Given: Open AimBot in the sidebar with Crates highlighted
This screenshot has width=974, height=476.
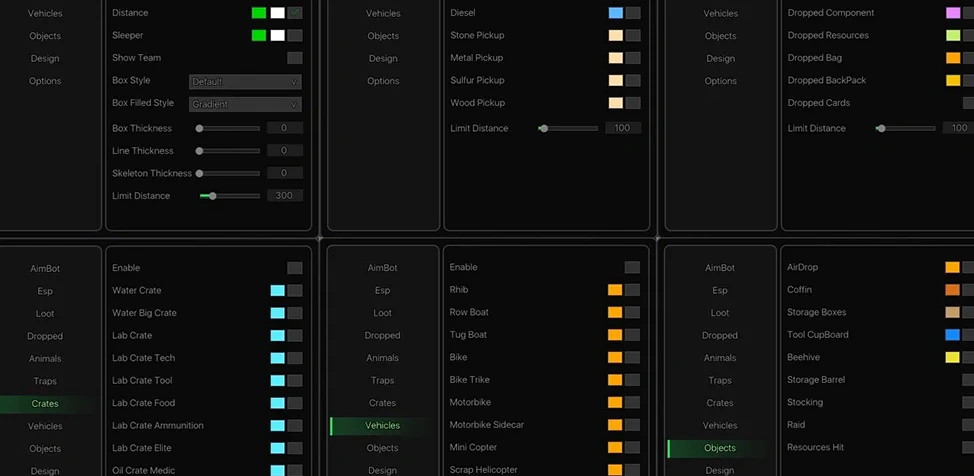Looking at the screenshot, I should pyautogui.click(x=45, y=268).
